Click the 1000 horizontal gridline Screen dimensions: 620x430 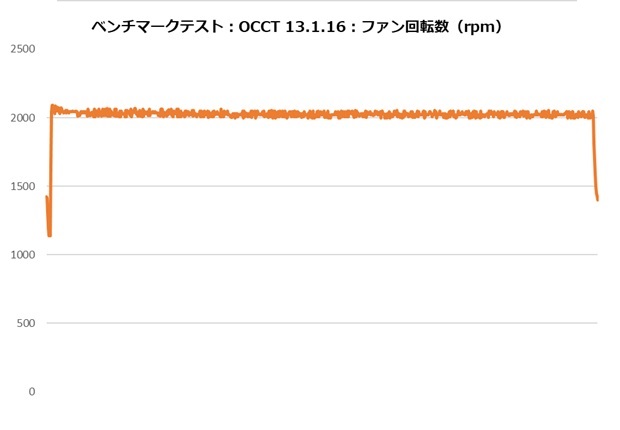[320, 255]
